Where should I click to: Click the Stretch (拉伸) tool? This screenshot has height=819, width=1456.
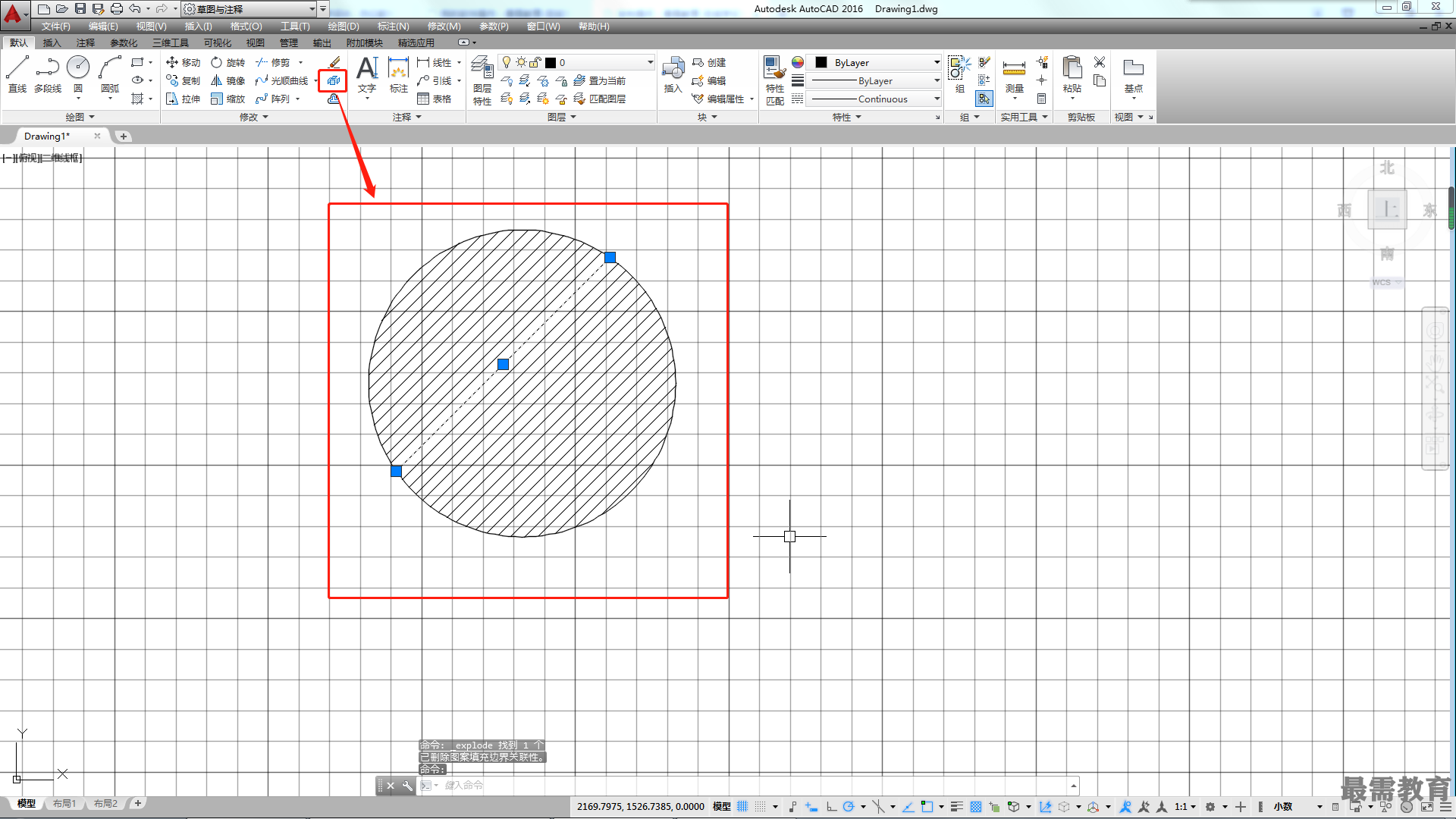(x=183, y=99)
